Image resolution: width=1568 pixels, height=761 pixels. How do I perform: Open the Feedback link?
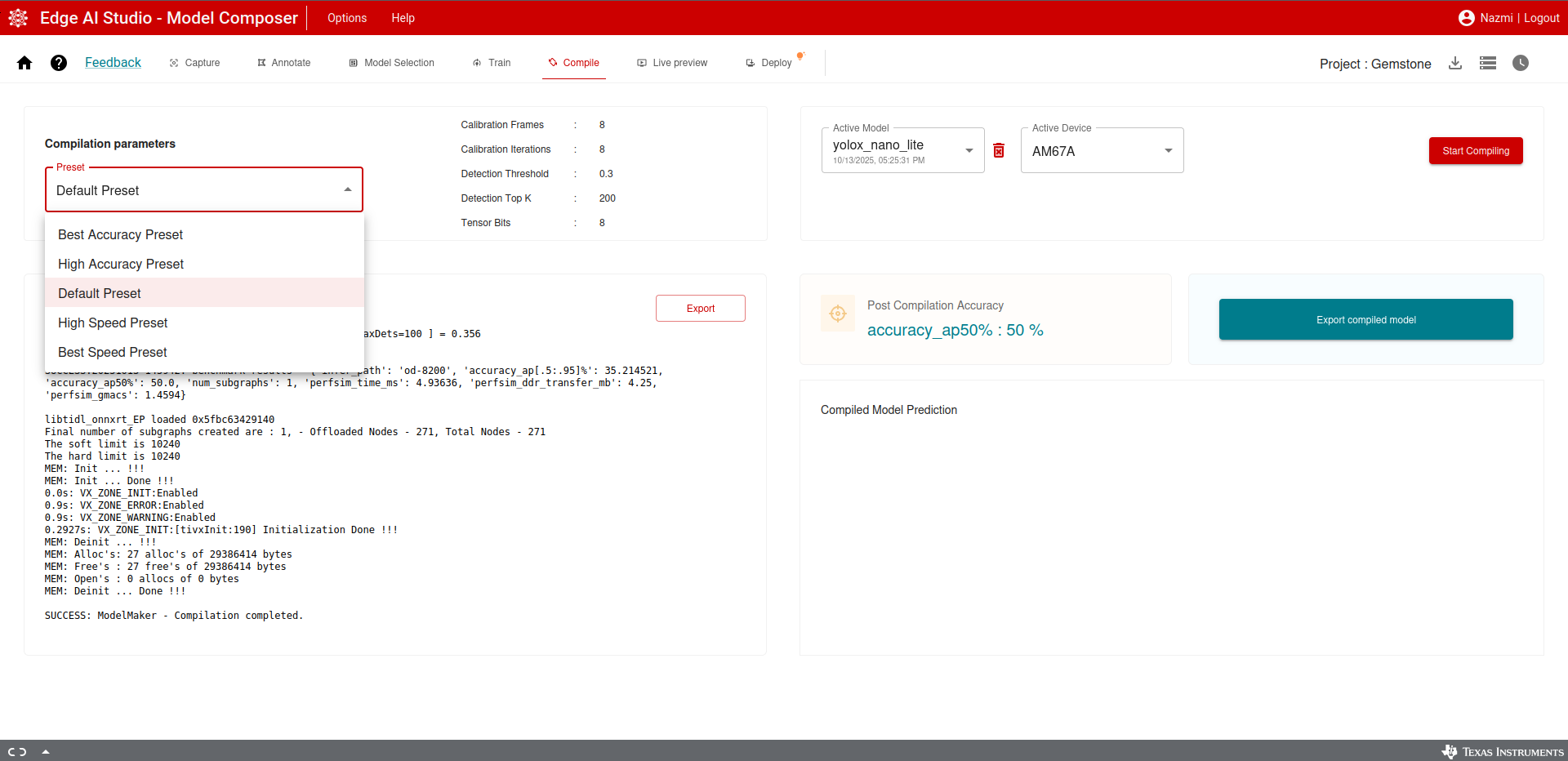click(x=113, y=63)
